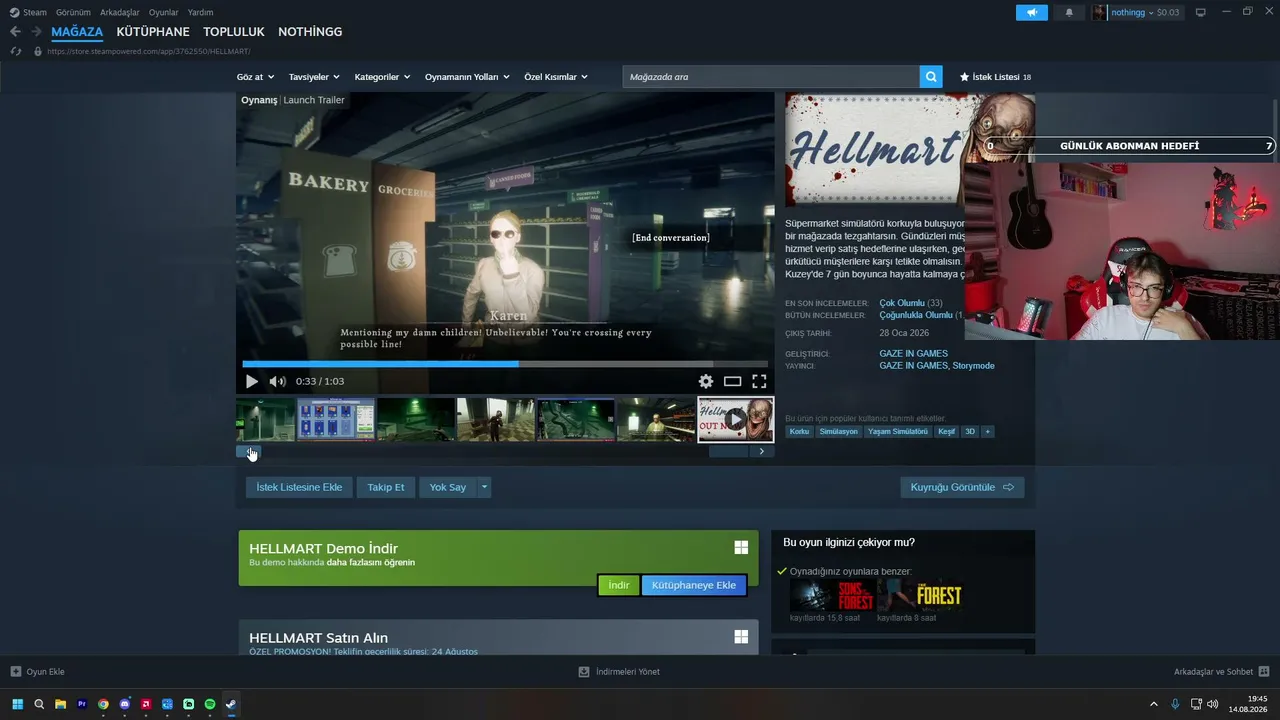1280x720 pixels.
Task: Click the megaphone announcements button
Action: (x=1032, y=12)
